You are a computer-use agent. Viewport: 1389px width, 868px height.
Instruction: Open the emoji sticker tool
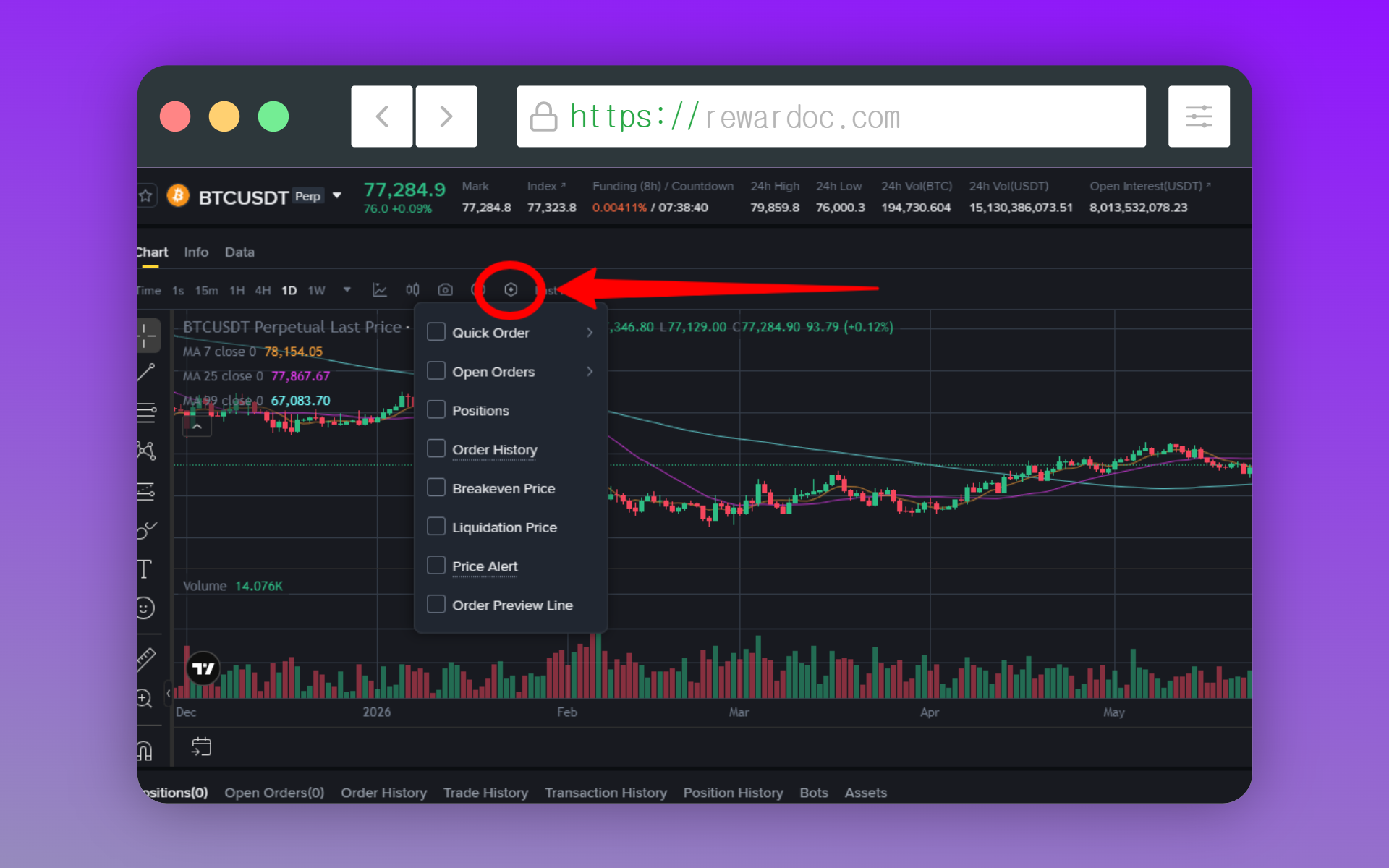pos(145,608)
